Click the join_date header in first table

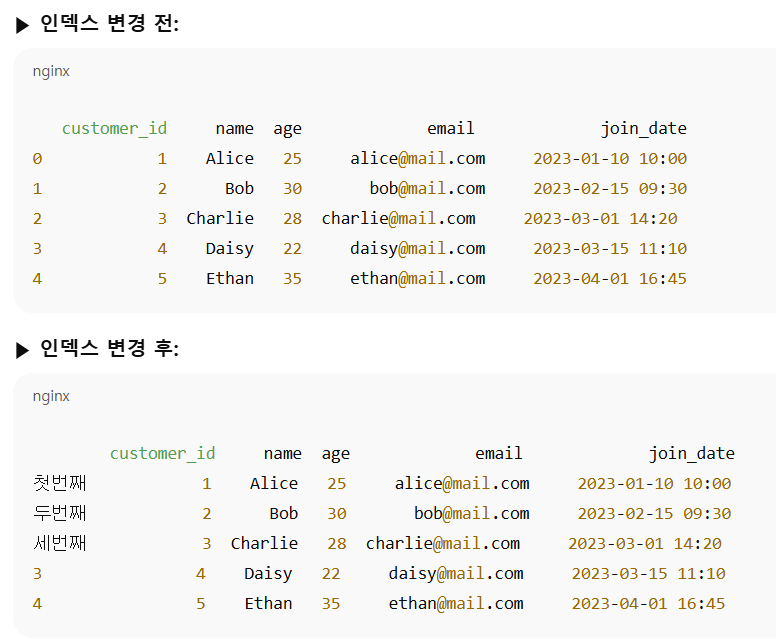coord(643,129)
